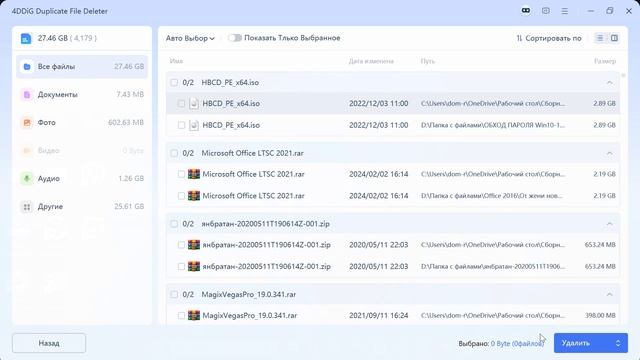The width and height of the screenshot is (640, 360).
Task: Click archive icon of MagixVegasPro_19.0.341.rar file row
Action: coord(194,316)
